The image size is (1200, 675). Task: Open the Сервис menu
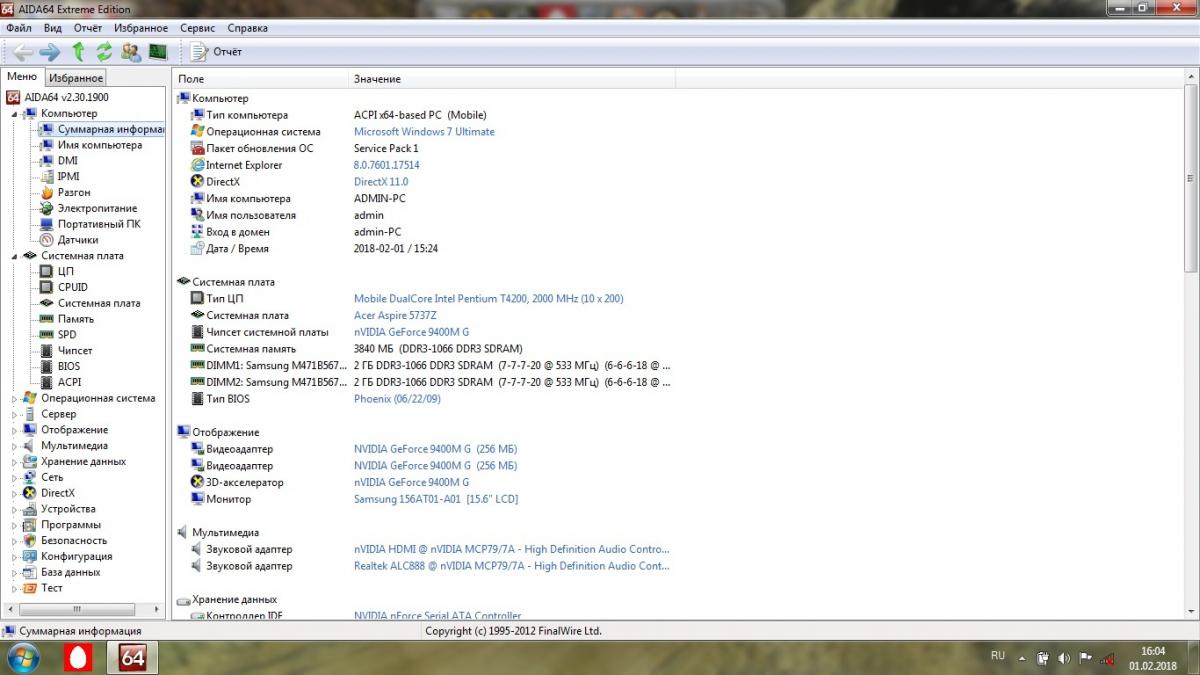(197, 28)
